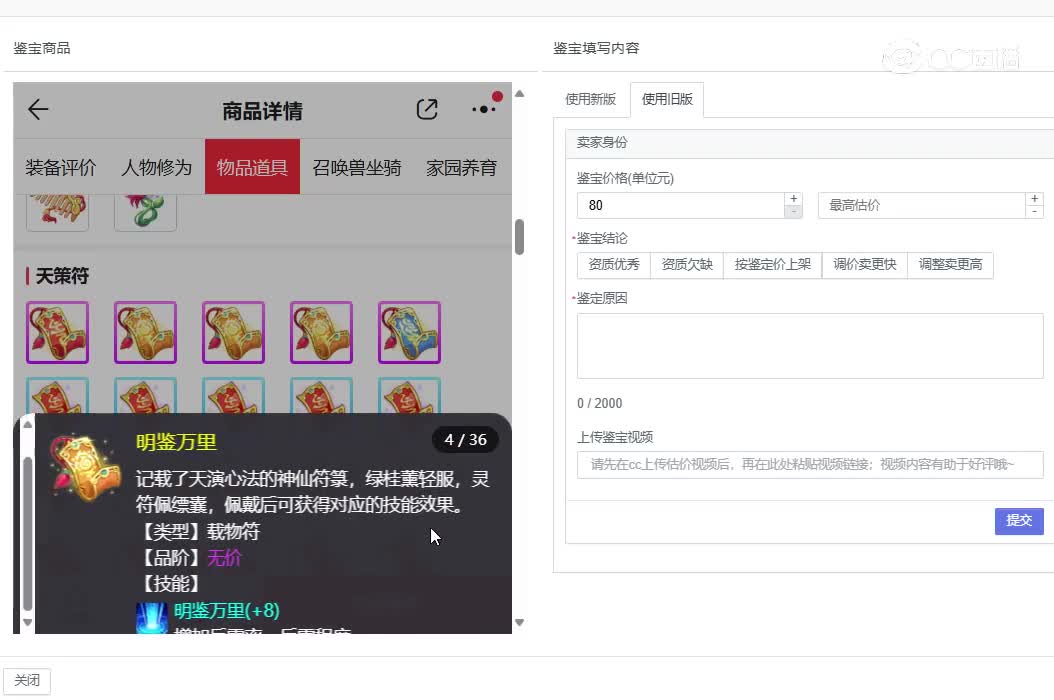Click the 明鉴万里 talisman image in tooltip

click(85, 469)
